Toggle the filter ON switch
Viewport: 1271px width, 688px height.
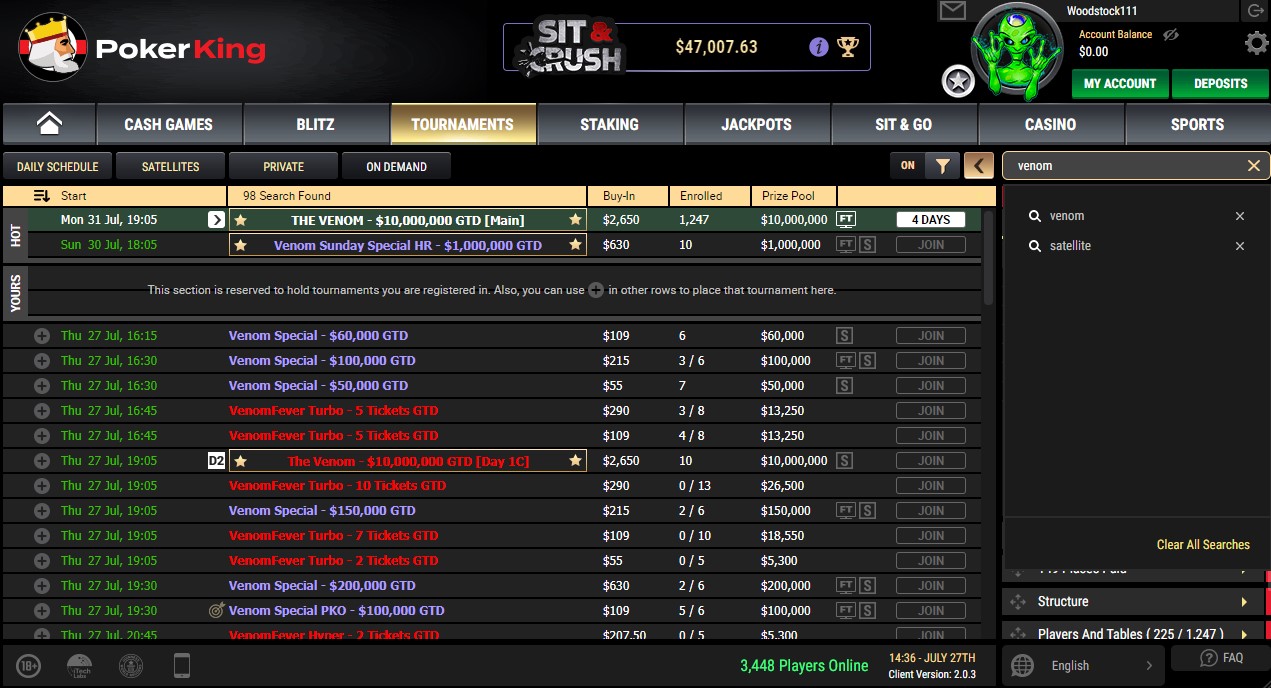click(x=908, y=166)
